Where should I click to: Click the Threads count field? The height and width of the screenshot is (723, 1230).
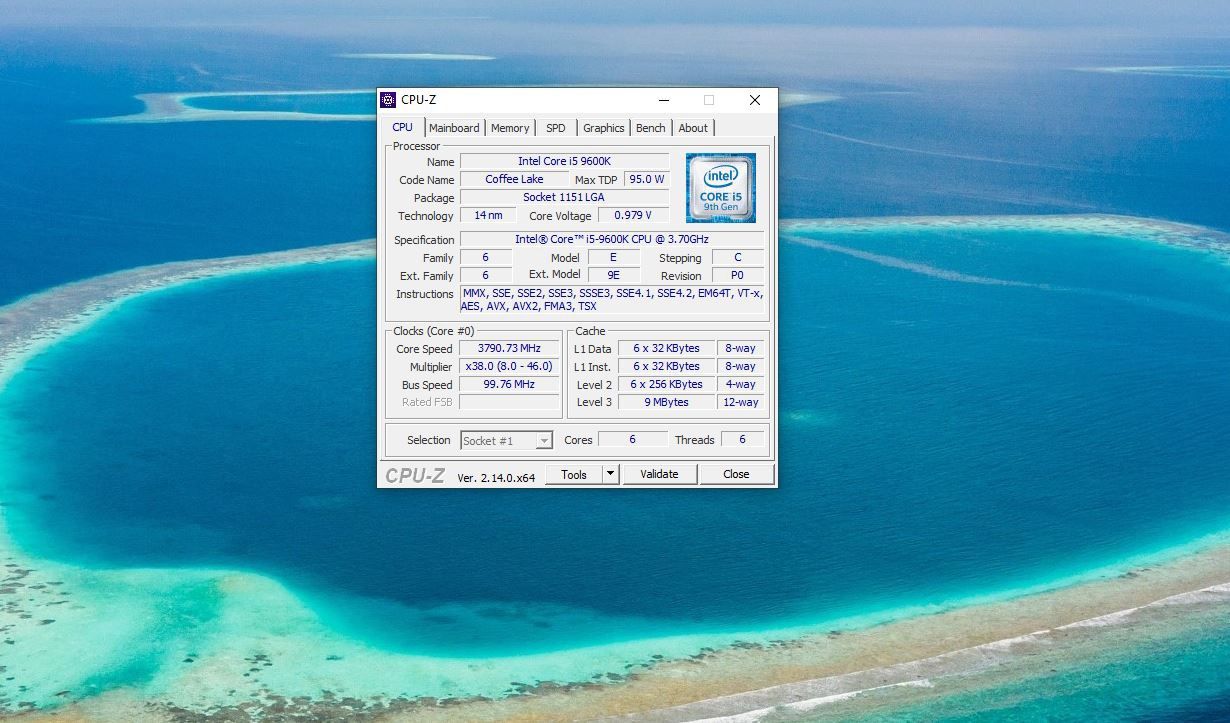pyautogui.click(x=742, y=440)
